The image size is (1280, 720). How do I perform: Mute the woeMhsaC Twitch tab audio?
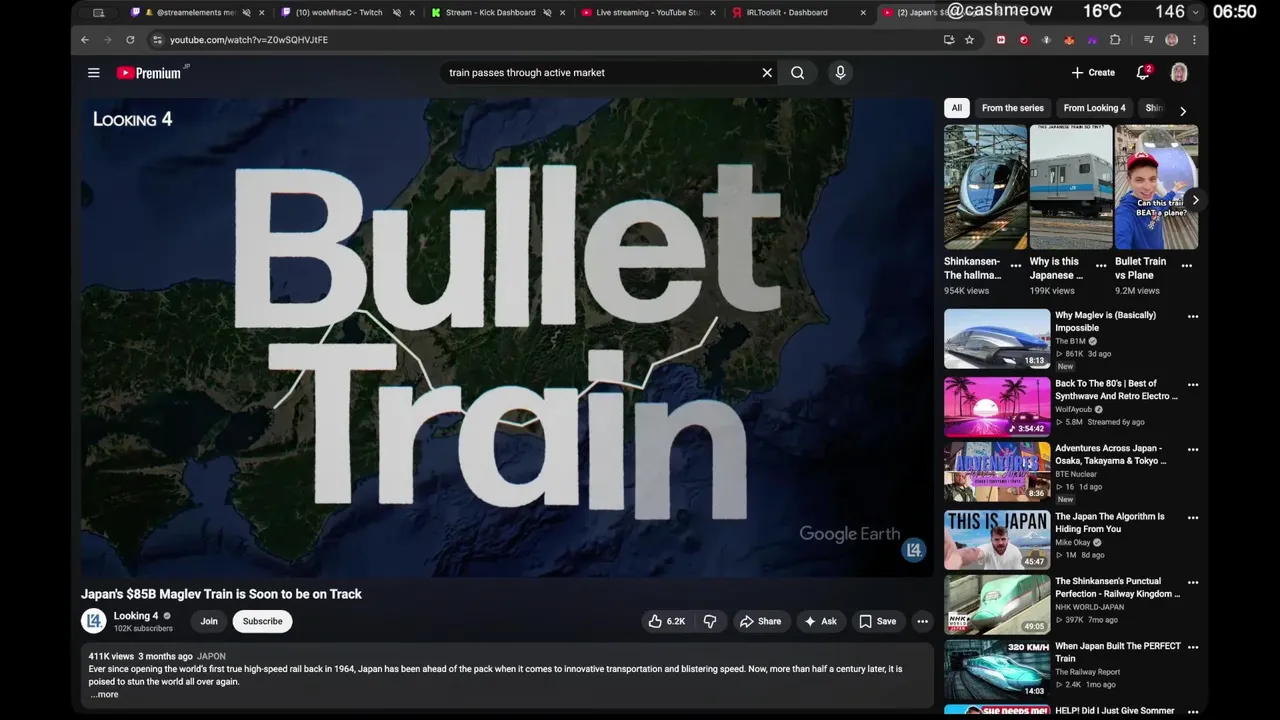[396, 13]
